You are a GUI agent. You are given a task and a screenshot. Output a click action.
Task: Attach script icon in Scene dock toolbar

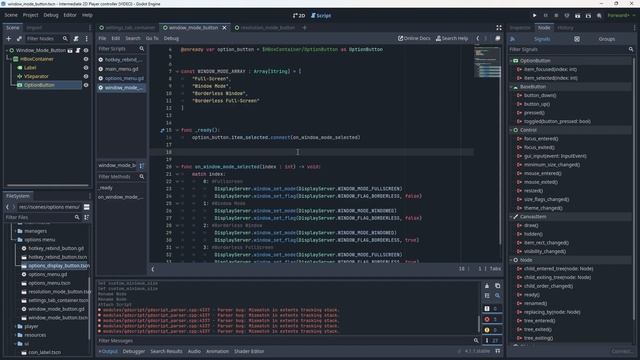click(76, 38)
